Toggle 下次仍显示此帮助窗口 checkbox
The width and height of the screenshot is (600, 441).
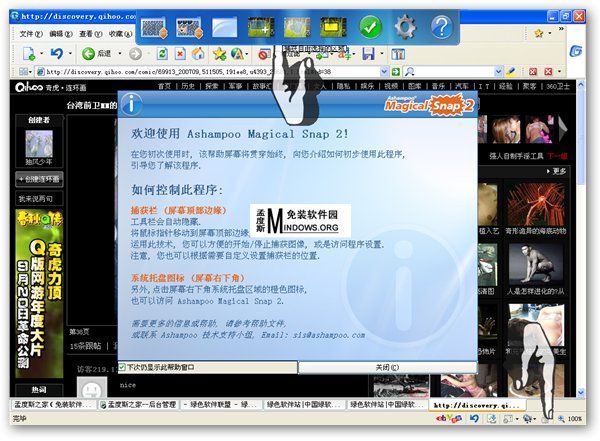click(122, 368)
